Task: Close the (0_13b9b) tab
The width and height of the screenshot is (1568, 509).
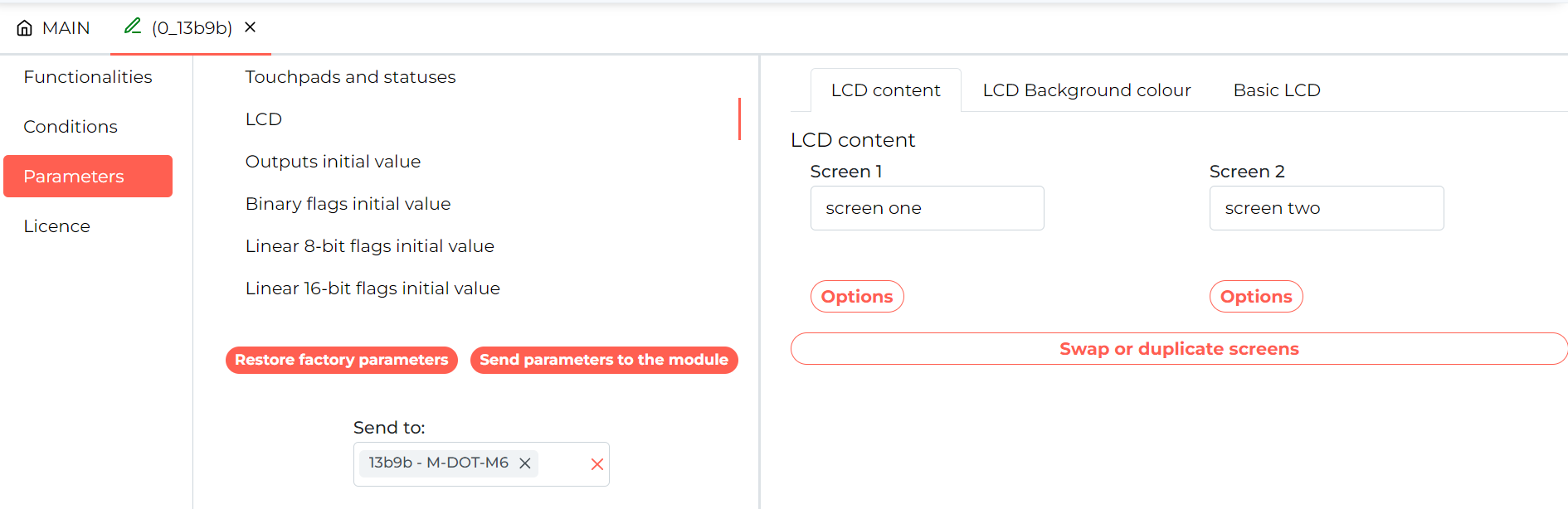Action: tap(250, 27)
